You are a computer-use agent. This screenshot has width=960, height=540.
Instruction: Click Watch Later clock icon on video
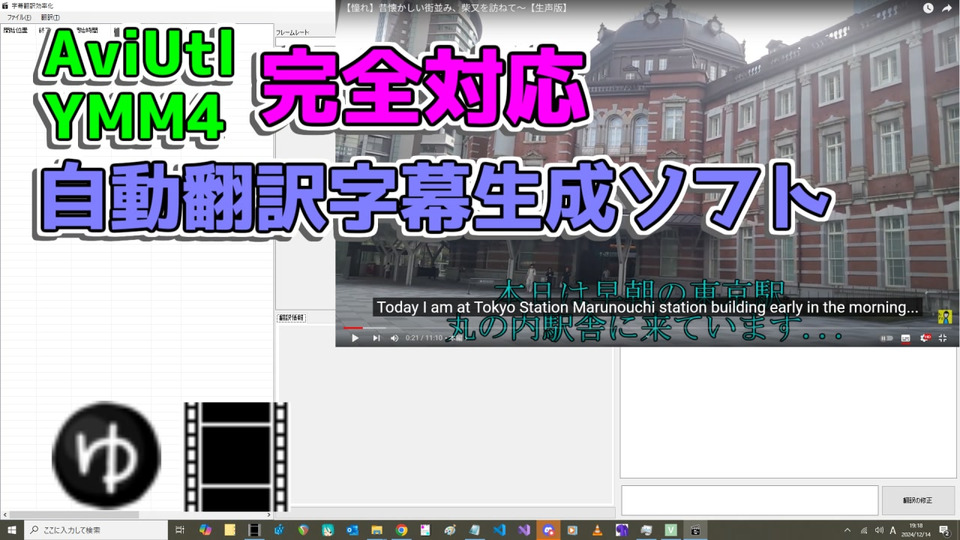[928, 8]
